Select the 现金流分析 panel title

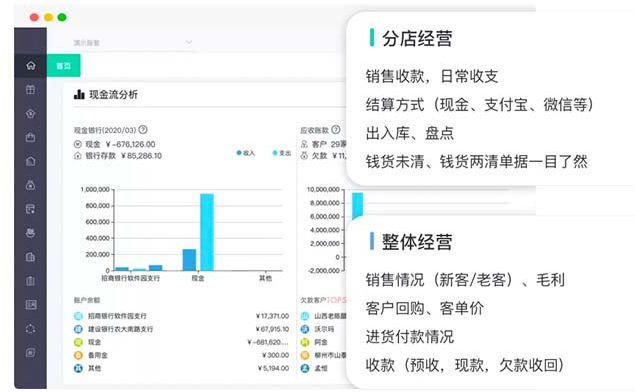(113, 95)
